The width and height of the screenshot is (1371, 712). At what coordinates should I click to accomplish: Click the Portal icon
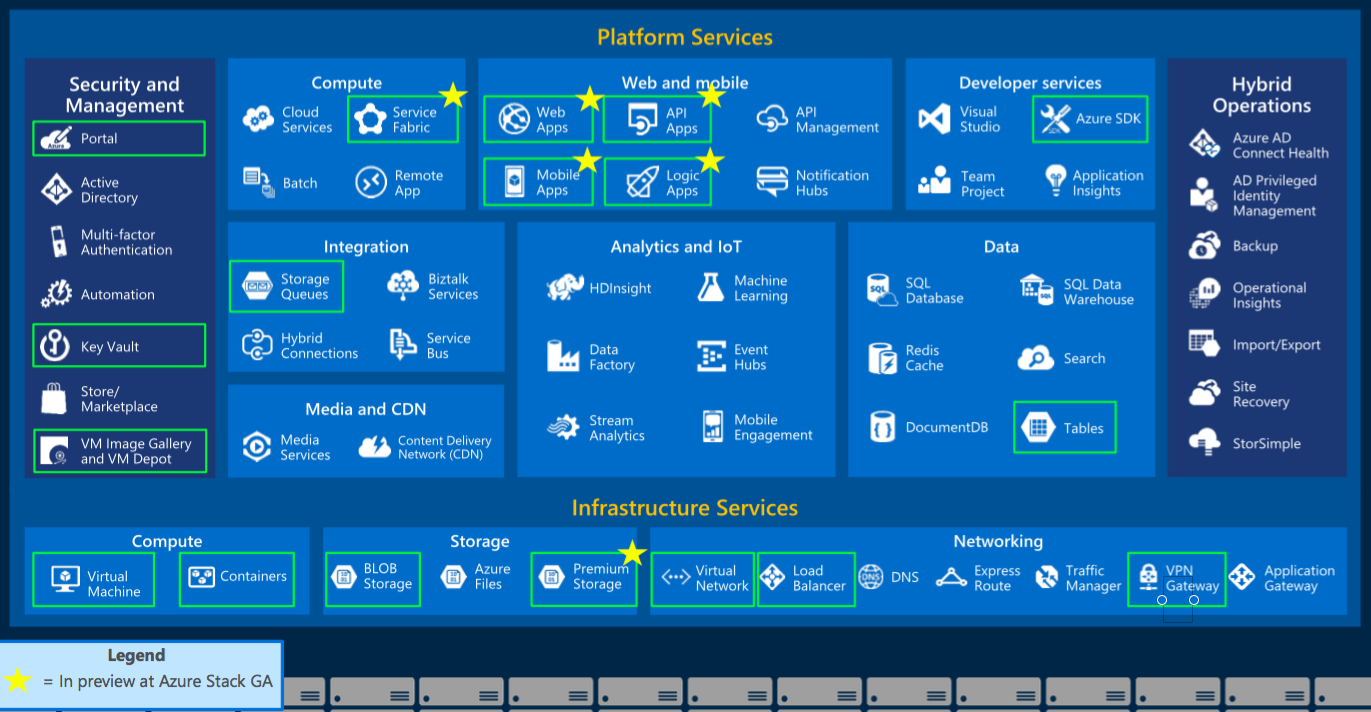[x=54, y=139]
